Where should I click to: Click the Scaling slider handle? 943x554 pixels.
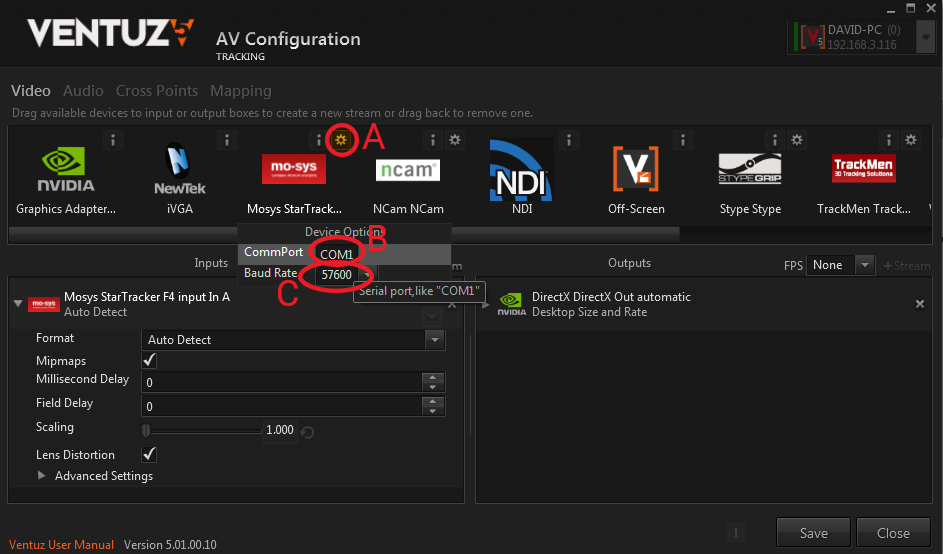(146, 430)
